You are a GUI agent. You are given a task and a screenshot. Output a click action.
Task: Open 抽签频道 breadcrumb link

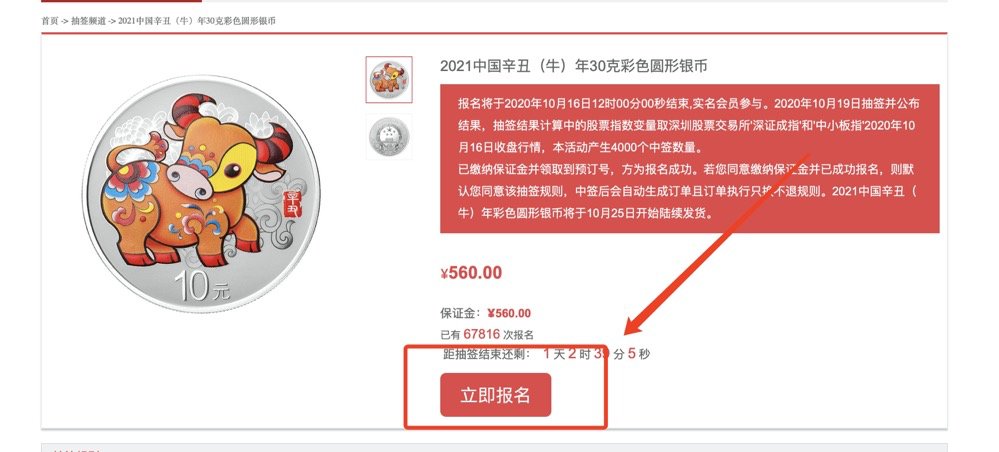click(89, 21)
